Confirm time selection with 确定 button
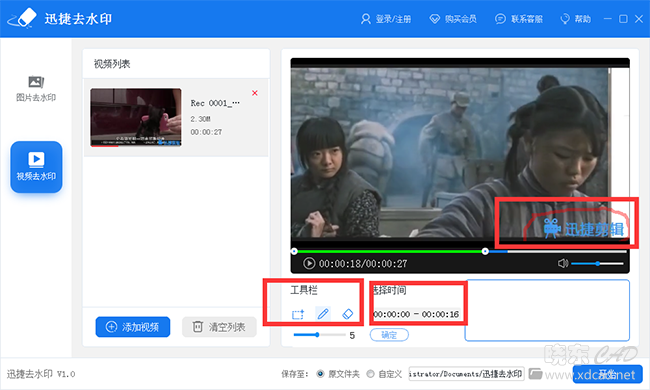 pyautogui.click(x=389, y=335)
